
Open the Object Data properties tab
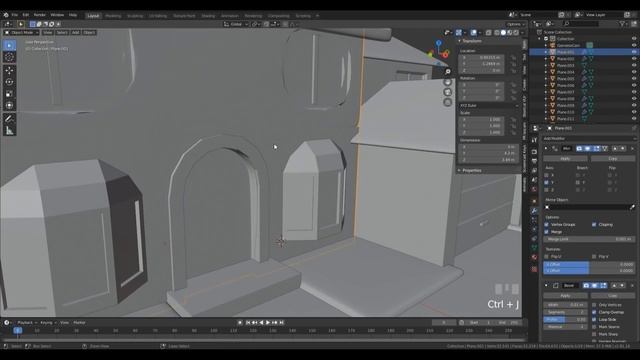click(534, 247)
